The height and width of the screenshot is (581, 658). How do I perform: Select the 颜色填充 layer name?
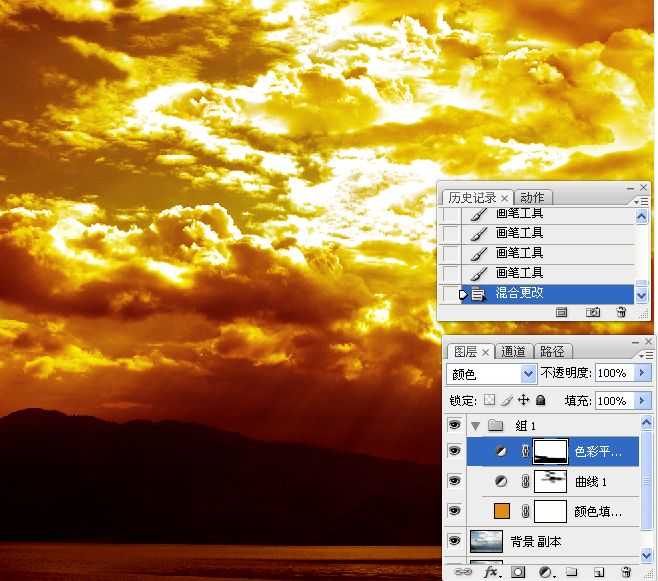[598, 511]
